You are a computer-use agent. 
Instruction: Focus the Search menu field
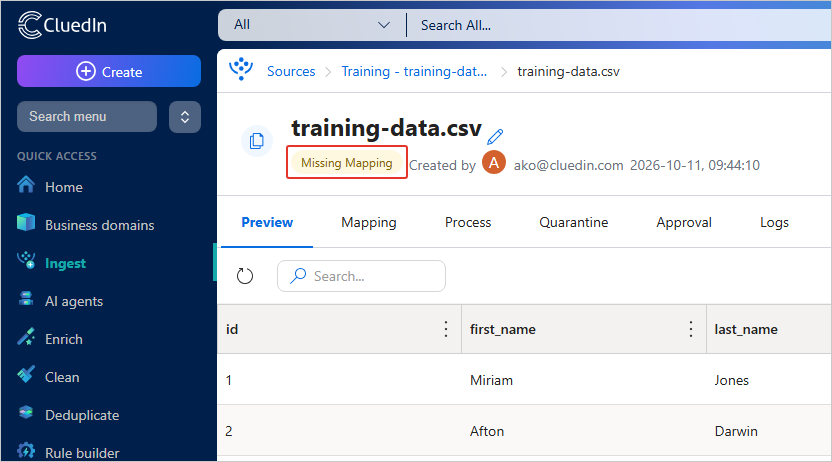87,116
